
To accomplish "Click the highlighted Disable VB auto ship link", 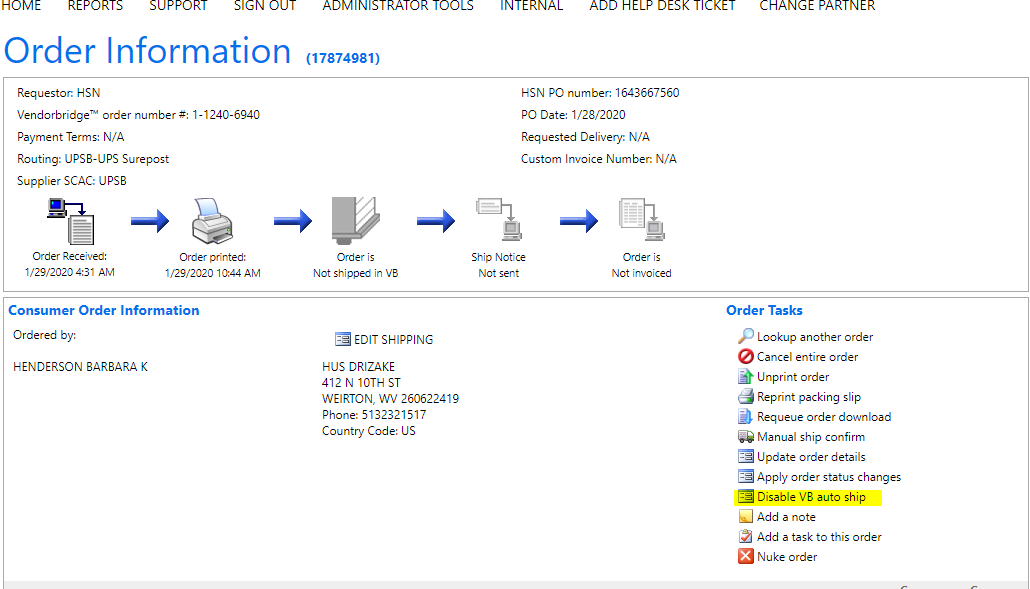I will 811,497.
